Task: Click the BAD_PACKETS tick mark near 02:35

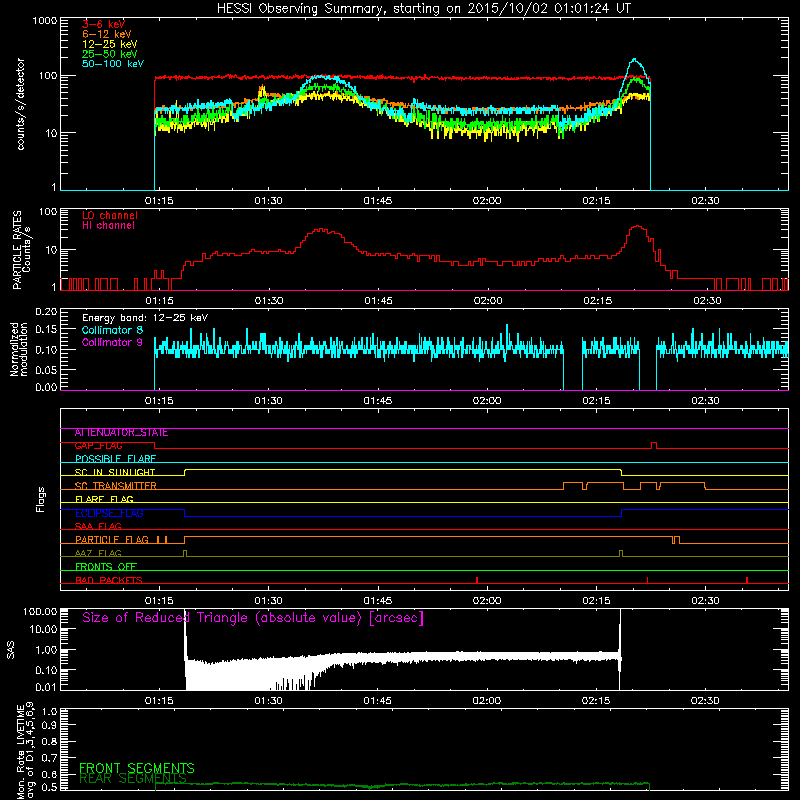Action: click(x=746, y=580)
